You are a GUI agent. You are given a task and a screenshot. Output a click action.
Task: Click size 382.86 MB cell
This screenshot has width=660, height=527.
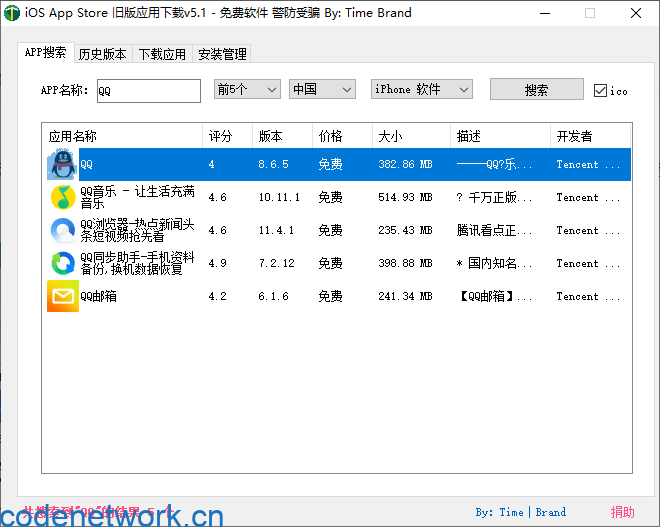[405, 164]
